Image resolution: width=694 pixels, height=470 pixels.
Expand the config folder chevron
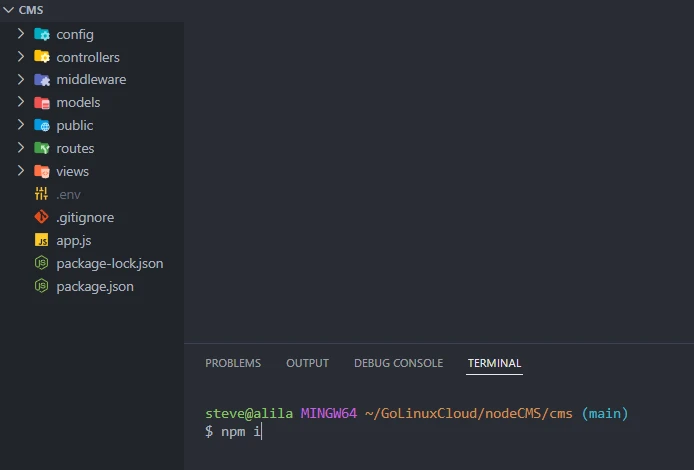tap(21, 34)
